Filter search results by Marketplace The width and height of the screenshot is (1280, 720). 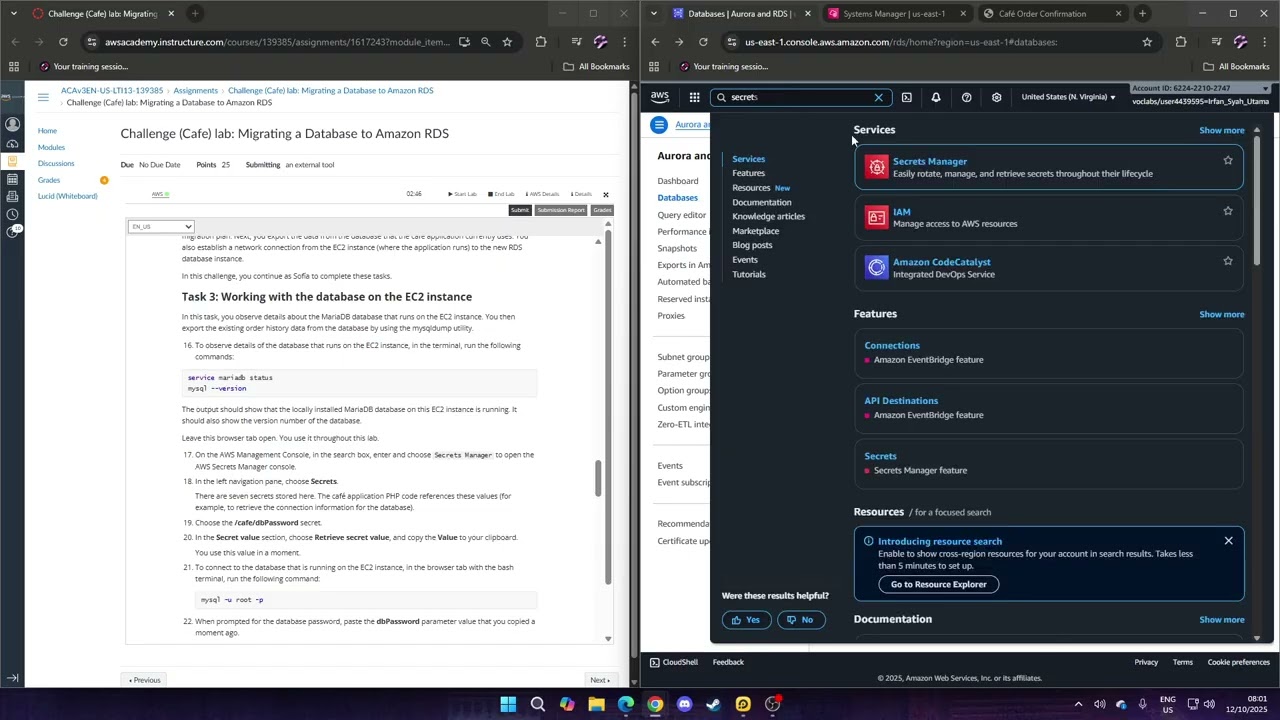tap(755, 231)
